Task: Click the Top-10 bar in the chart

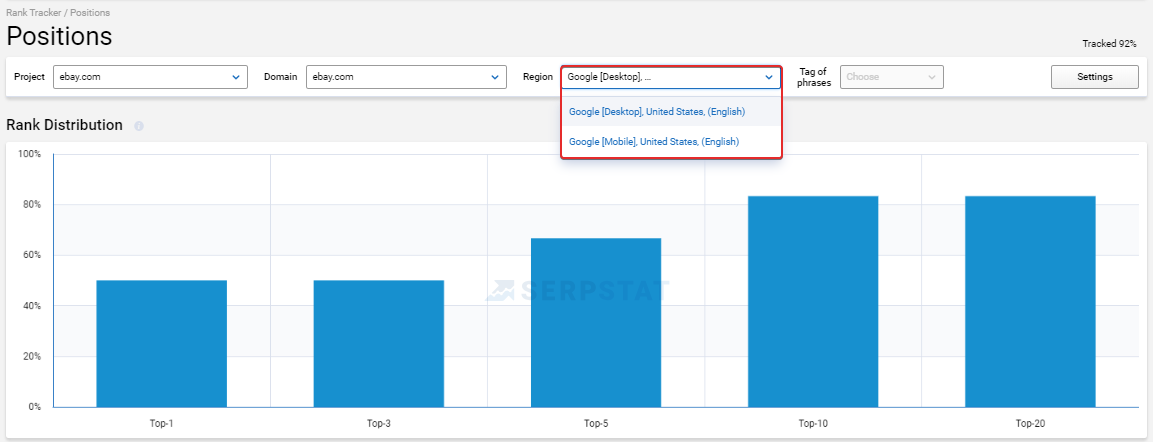Action: pyautogui.click(x=813, y=302)
